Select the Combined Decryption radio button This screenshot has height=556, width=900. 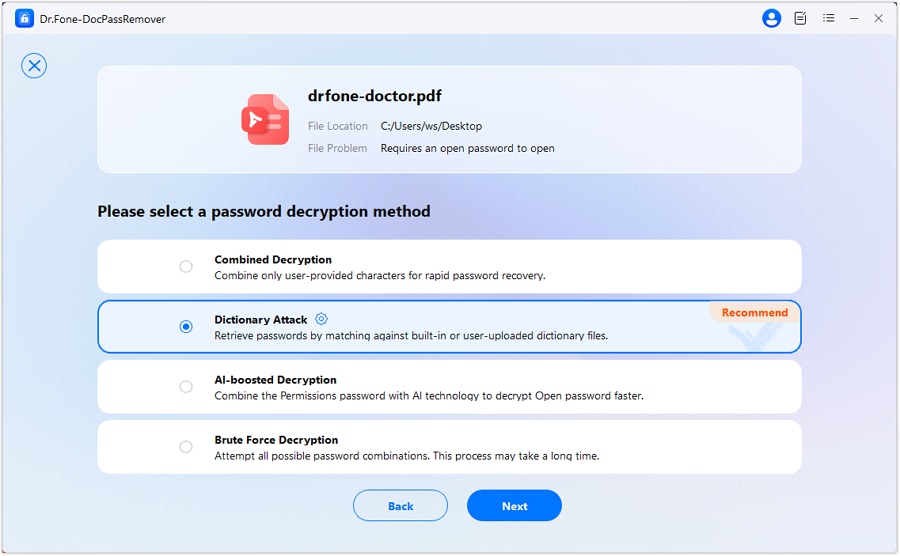(x=186, y=266)
